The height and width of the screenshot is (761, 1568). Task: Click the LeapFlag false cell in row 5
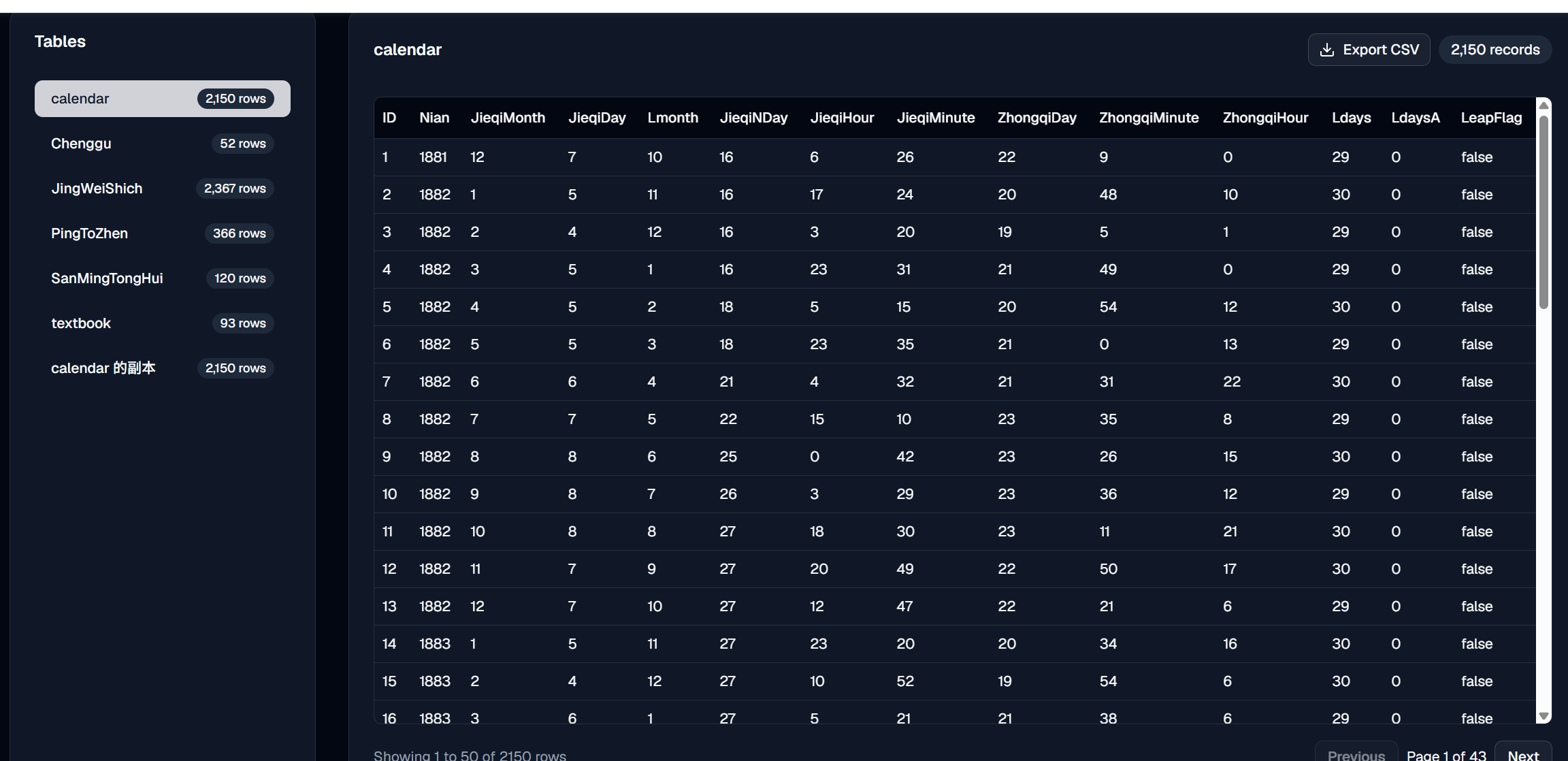pyautogui.click(x=1477, y=307)
